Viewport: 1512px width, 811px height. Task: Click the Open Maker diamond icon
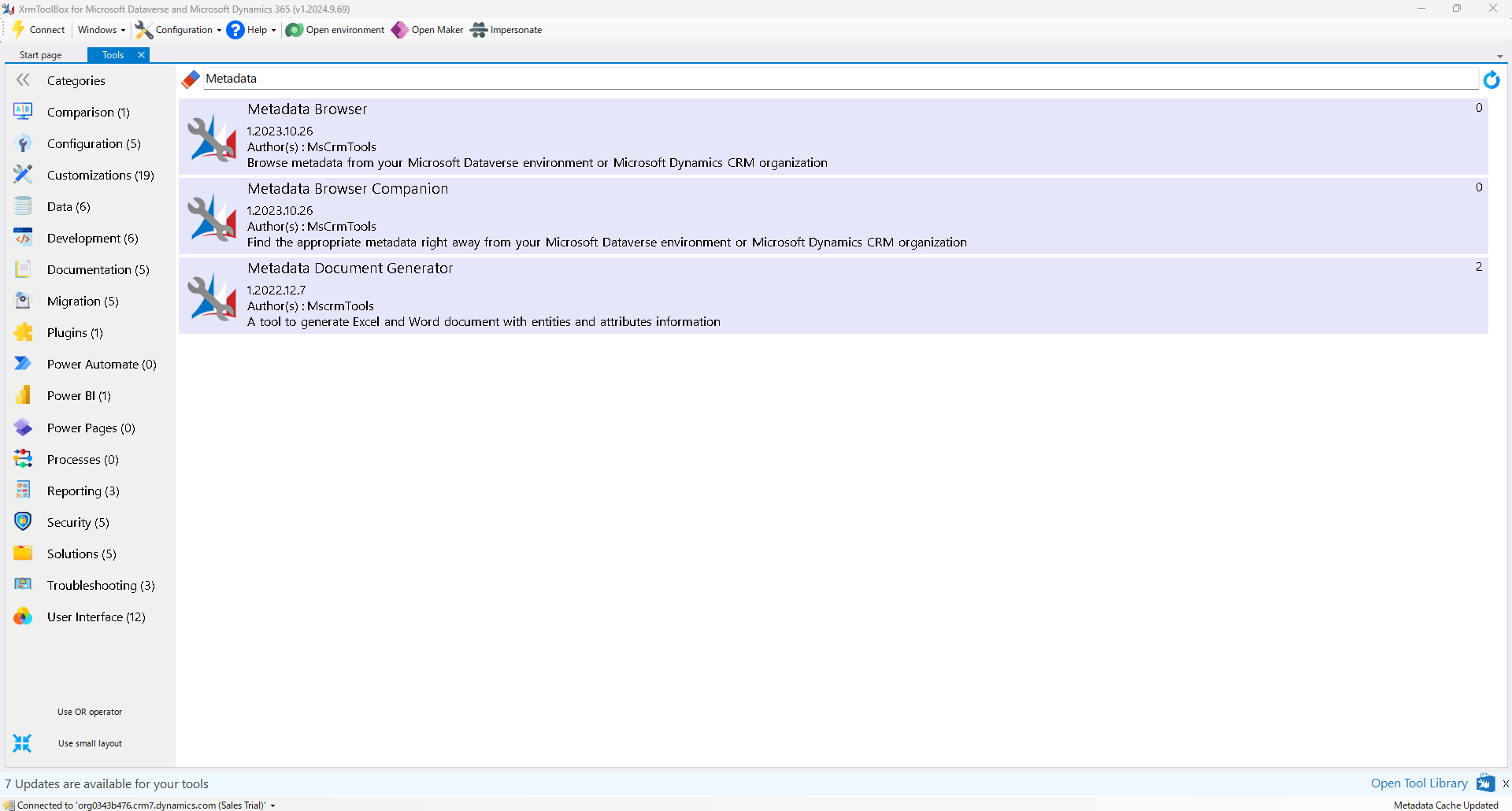click(400, 30)
